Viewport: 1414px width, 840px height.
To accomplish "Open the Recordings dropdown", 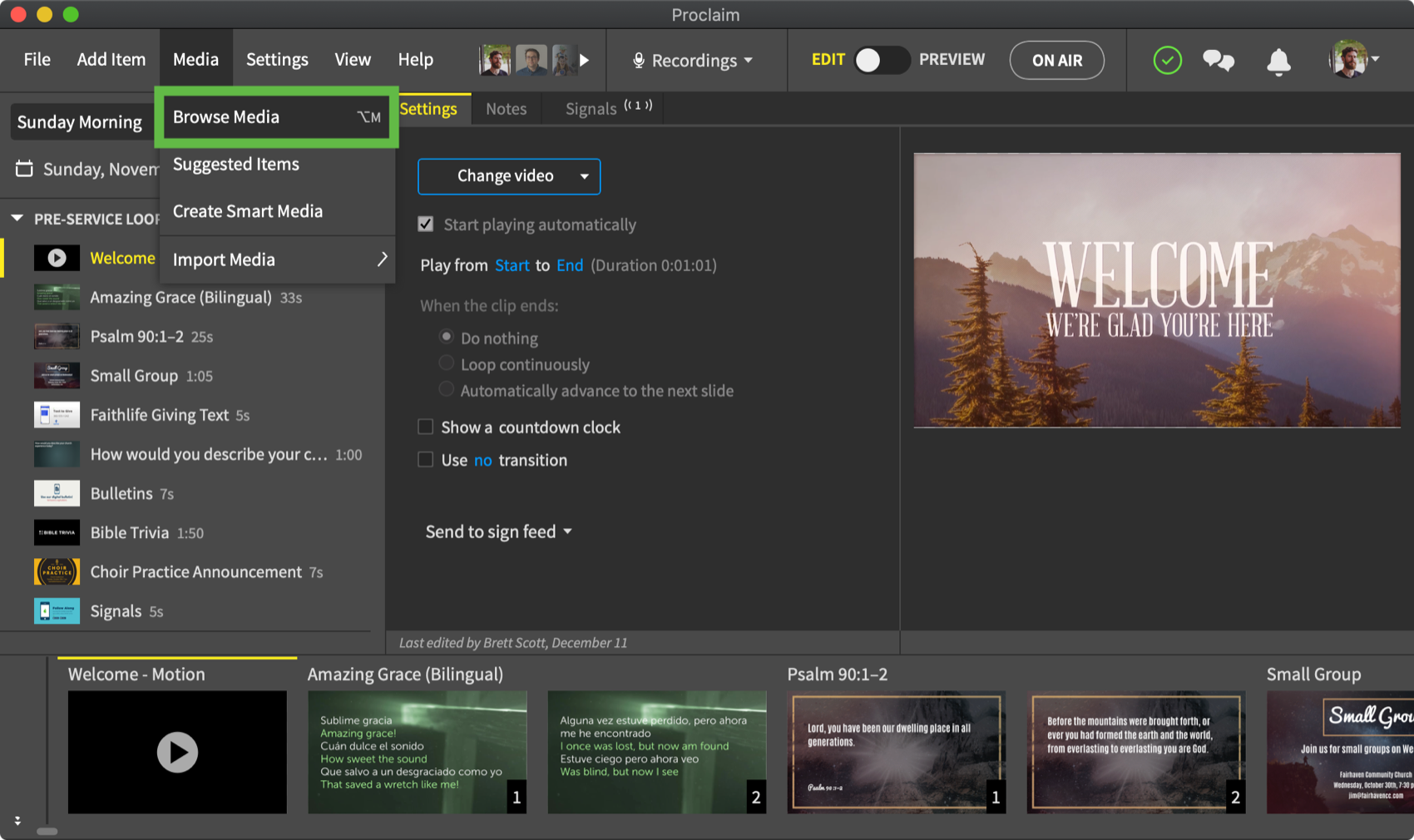I will (x=695, y=60).
